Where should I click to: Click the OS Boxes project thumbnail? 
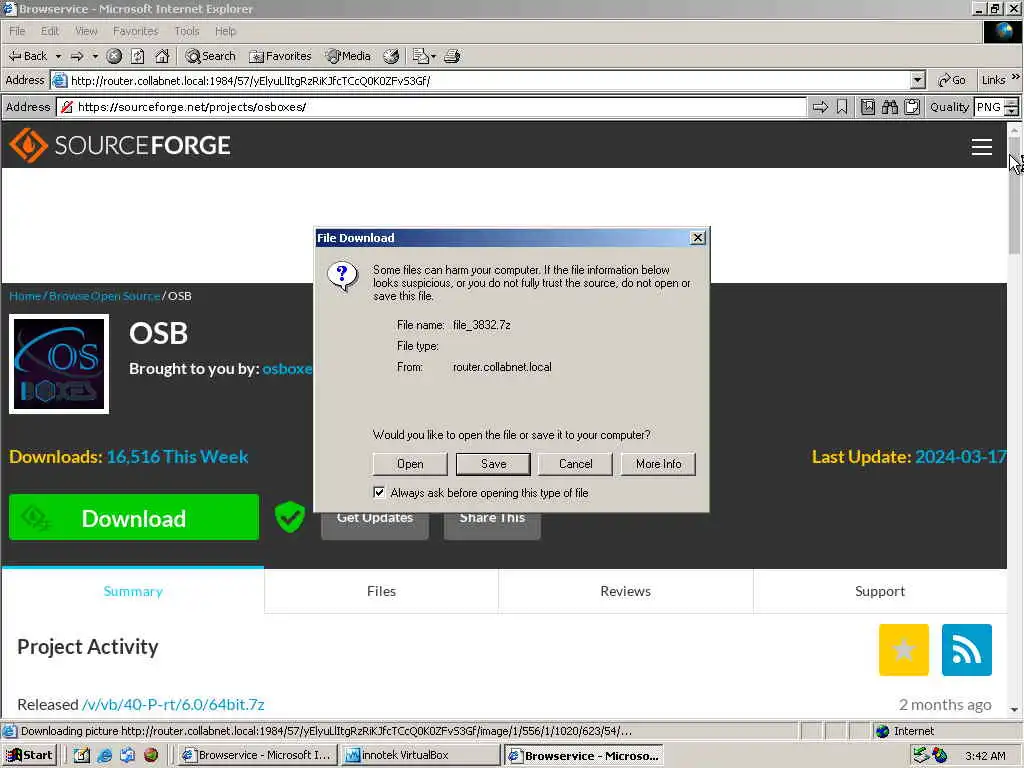coord(59,364)
